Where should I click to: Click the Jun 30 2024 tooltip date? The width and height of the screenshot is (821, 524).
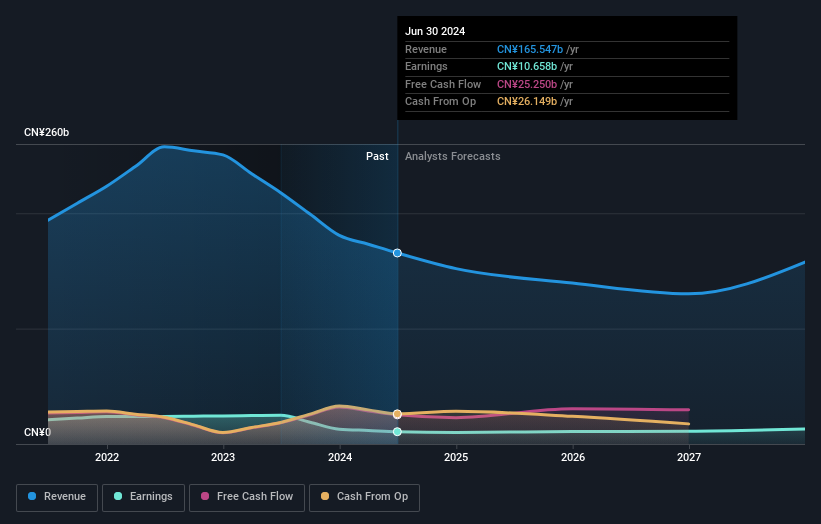[x=435, y=31]
